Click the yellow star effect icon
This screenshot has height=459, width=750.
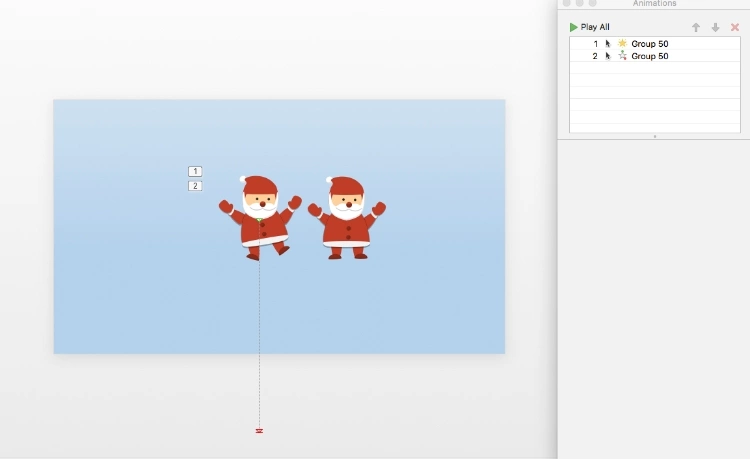622,44
